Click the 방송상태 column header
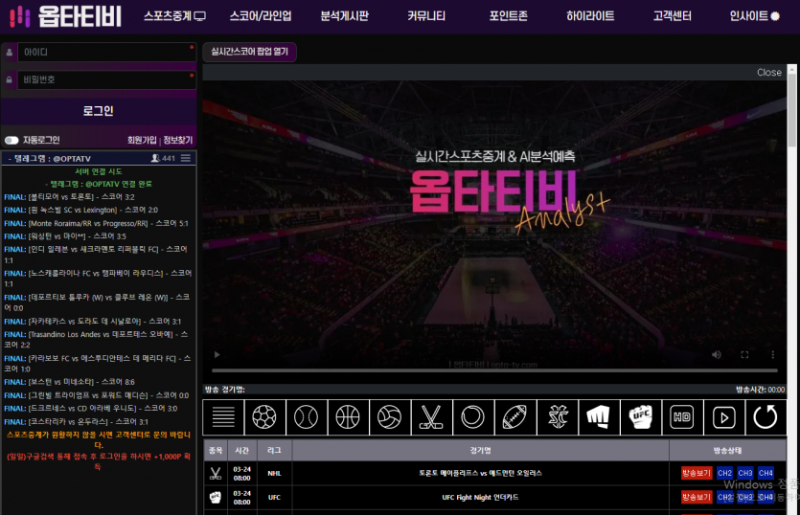800x515 pixels. (728, 450)
